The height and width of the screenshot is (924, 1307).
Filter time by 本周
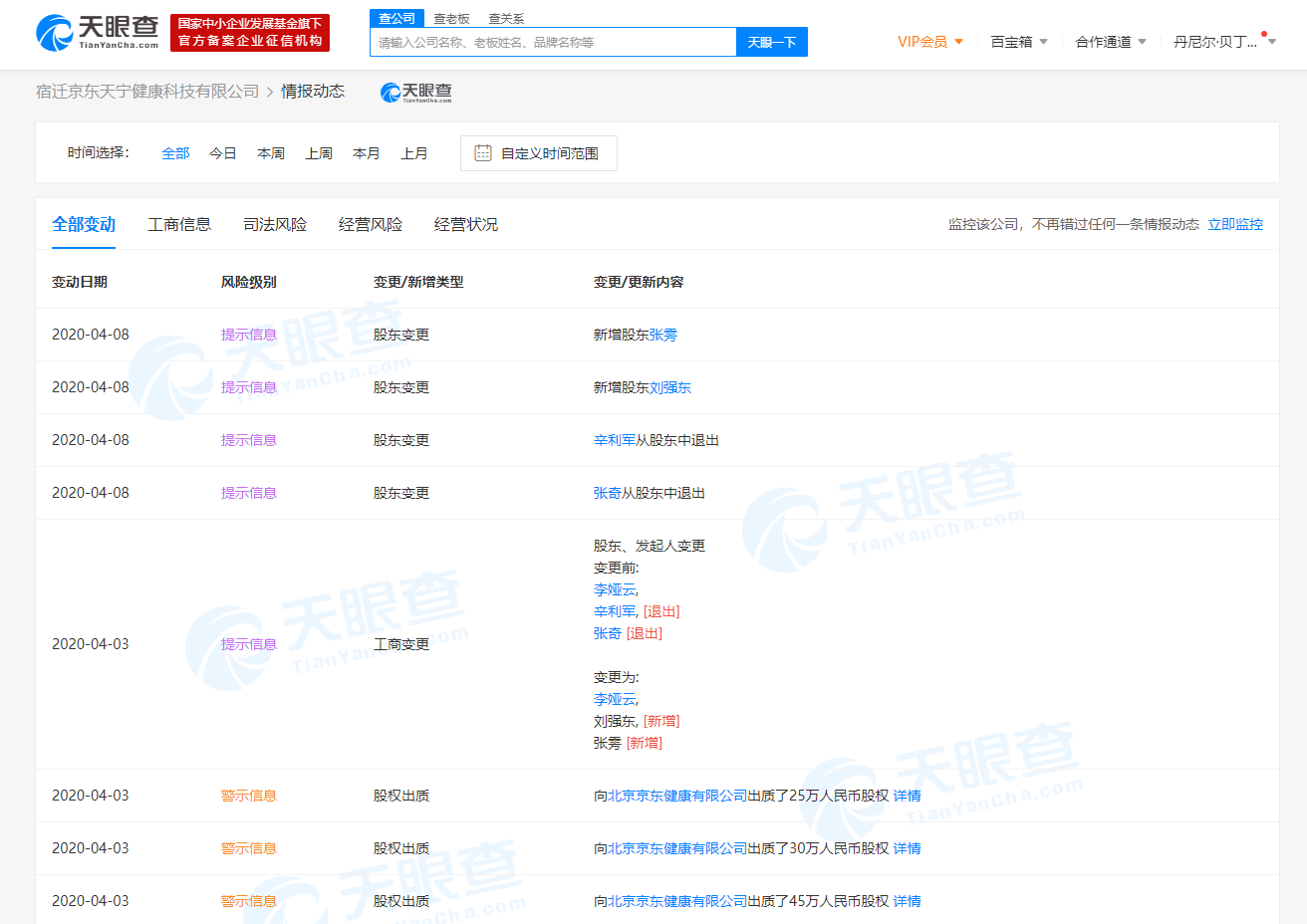[271, 153]
